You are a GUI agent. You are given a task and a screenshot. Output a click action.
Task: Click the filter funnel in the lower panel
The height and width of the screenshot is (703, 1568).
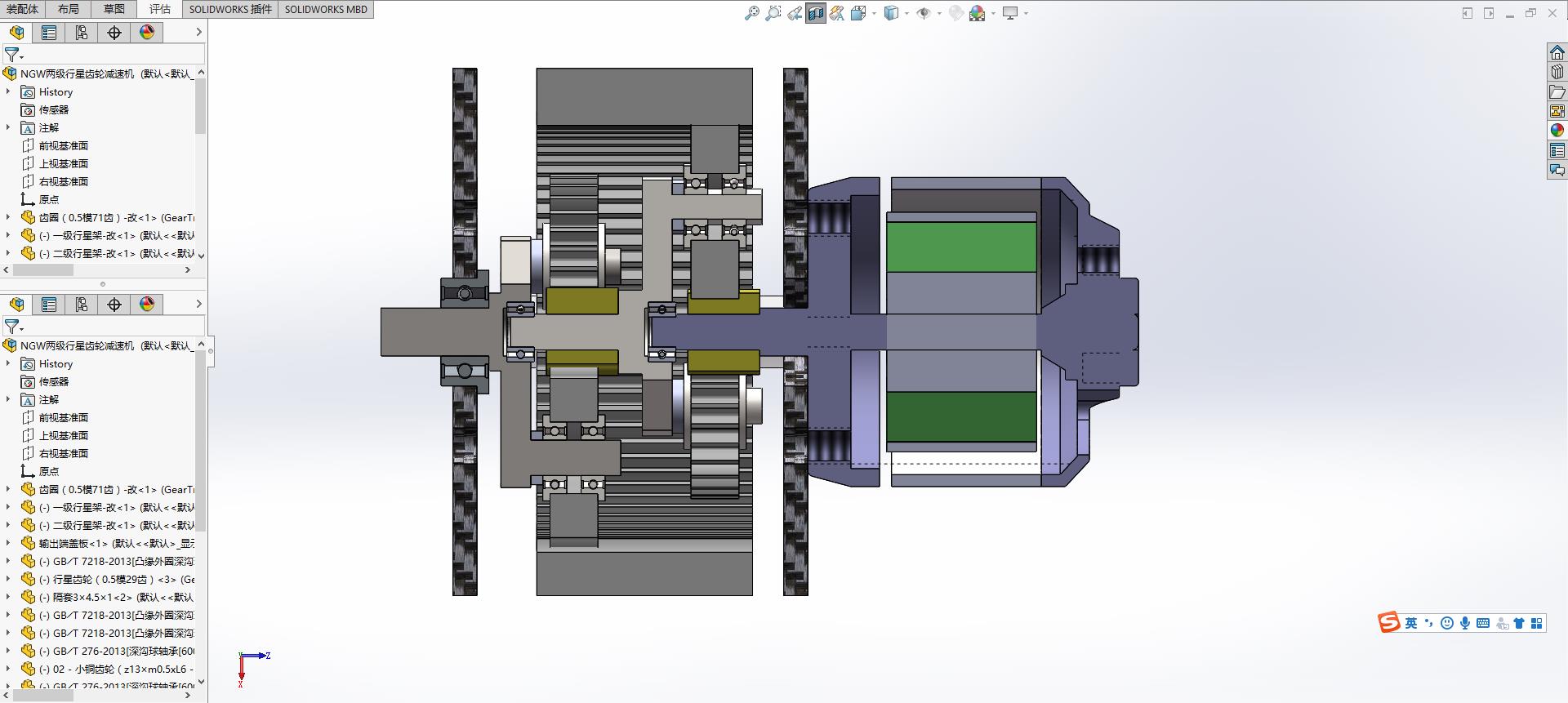coord(12,327)
